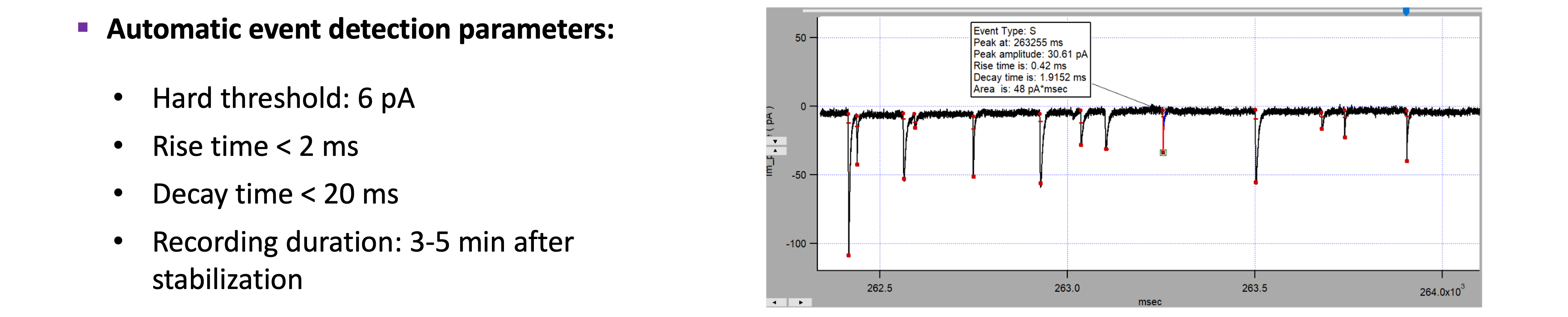Select the green-boxed event peak marker

tap(1163, 153)
